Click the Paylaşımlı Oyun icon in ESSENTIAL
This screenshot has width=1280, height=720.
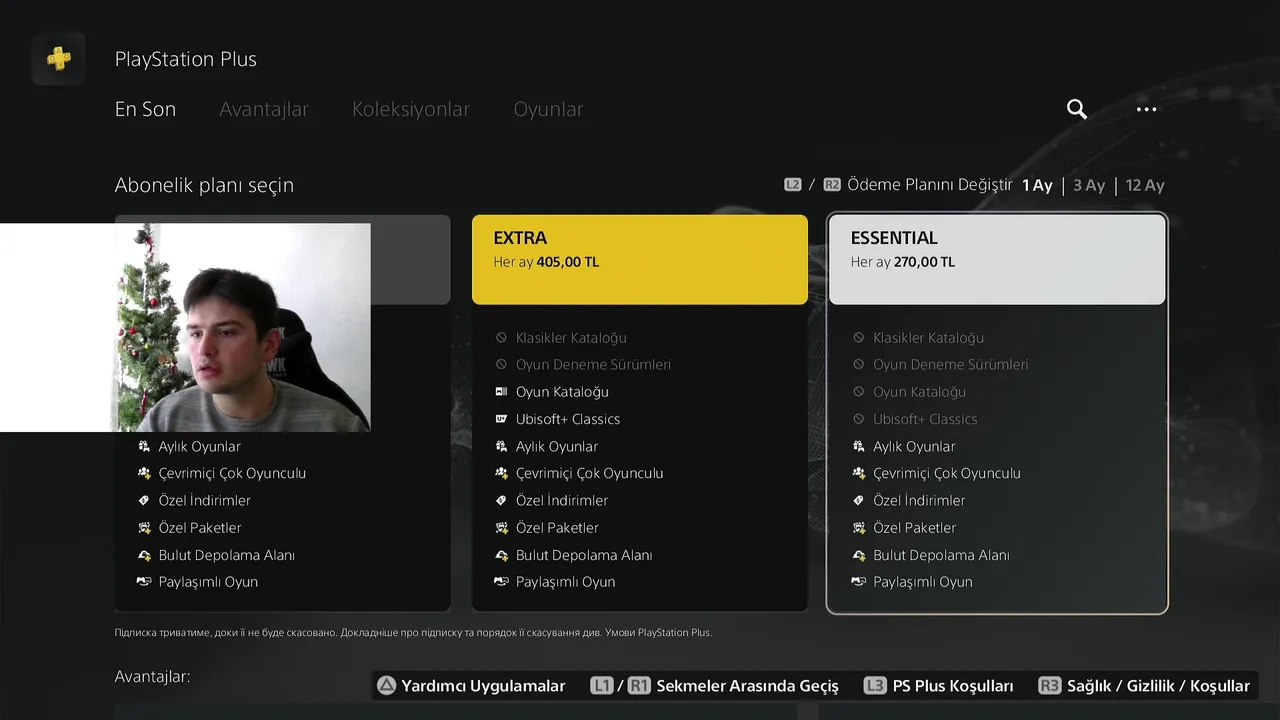coord(858,582)
